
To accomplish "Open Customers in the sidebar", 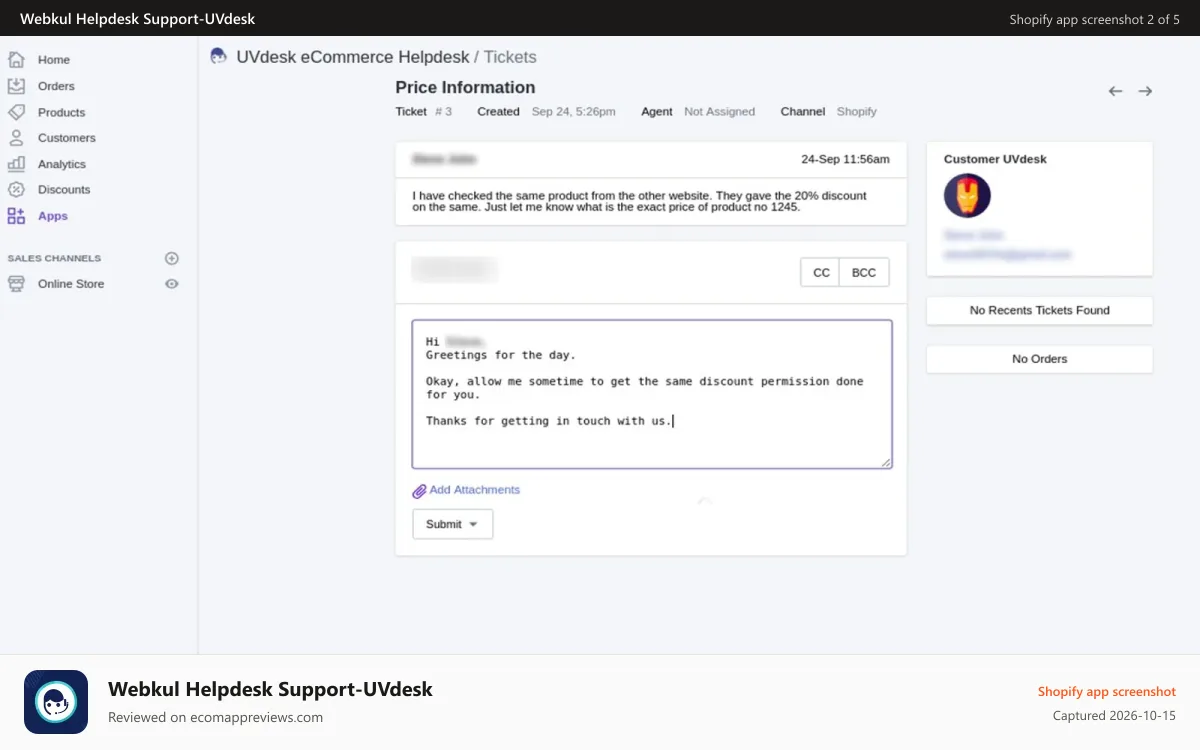I will [x=67, y=138].
